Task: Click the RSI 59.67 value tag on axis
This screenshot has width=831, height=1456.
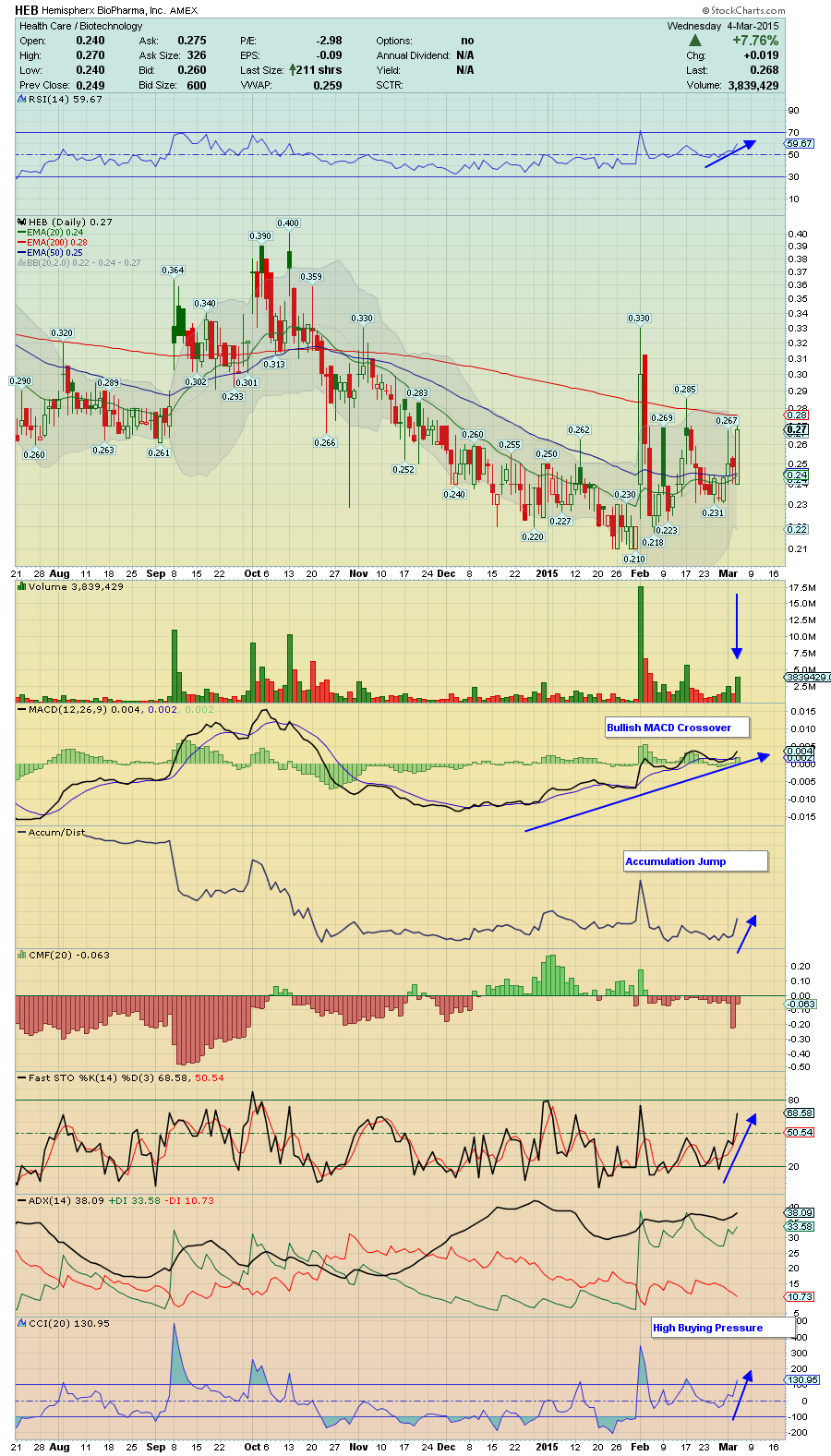Action: click(800, 144)
